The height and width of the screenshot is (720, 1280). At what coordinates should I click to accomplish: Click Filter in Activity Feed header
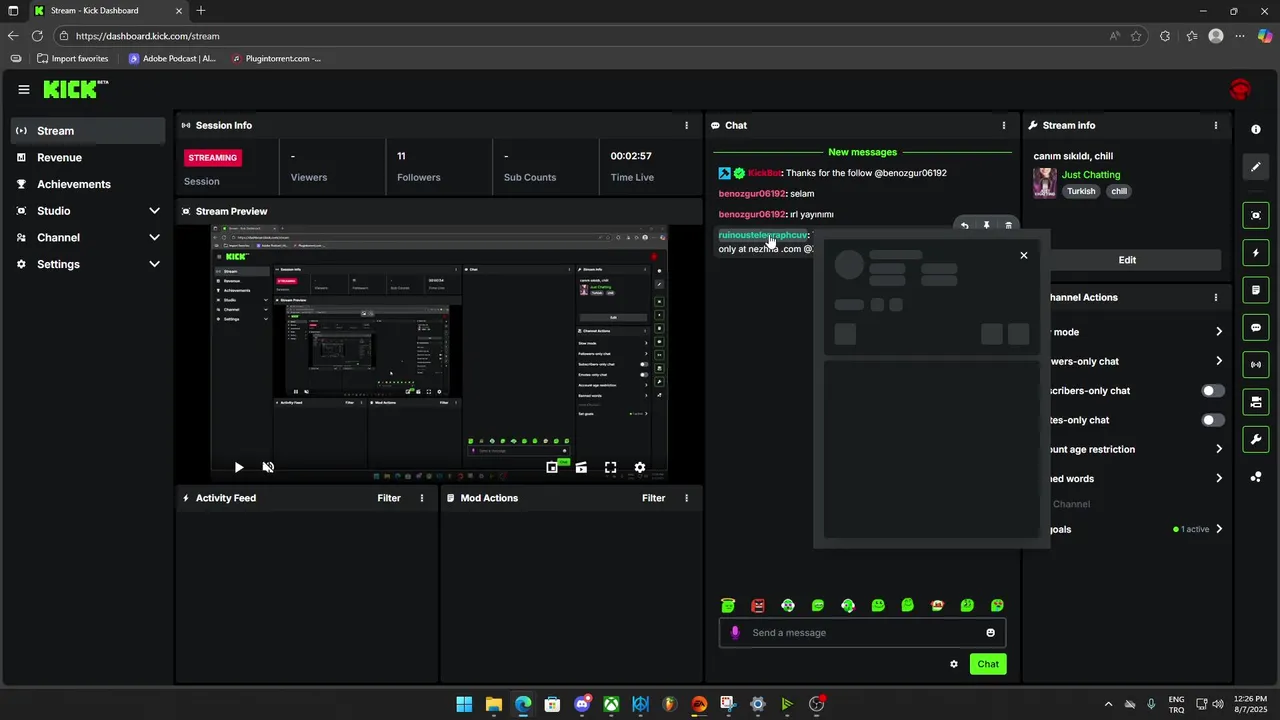389,498
